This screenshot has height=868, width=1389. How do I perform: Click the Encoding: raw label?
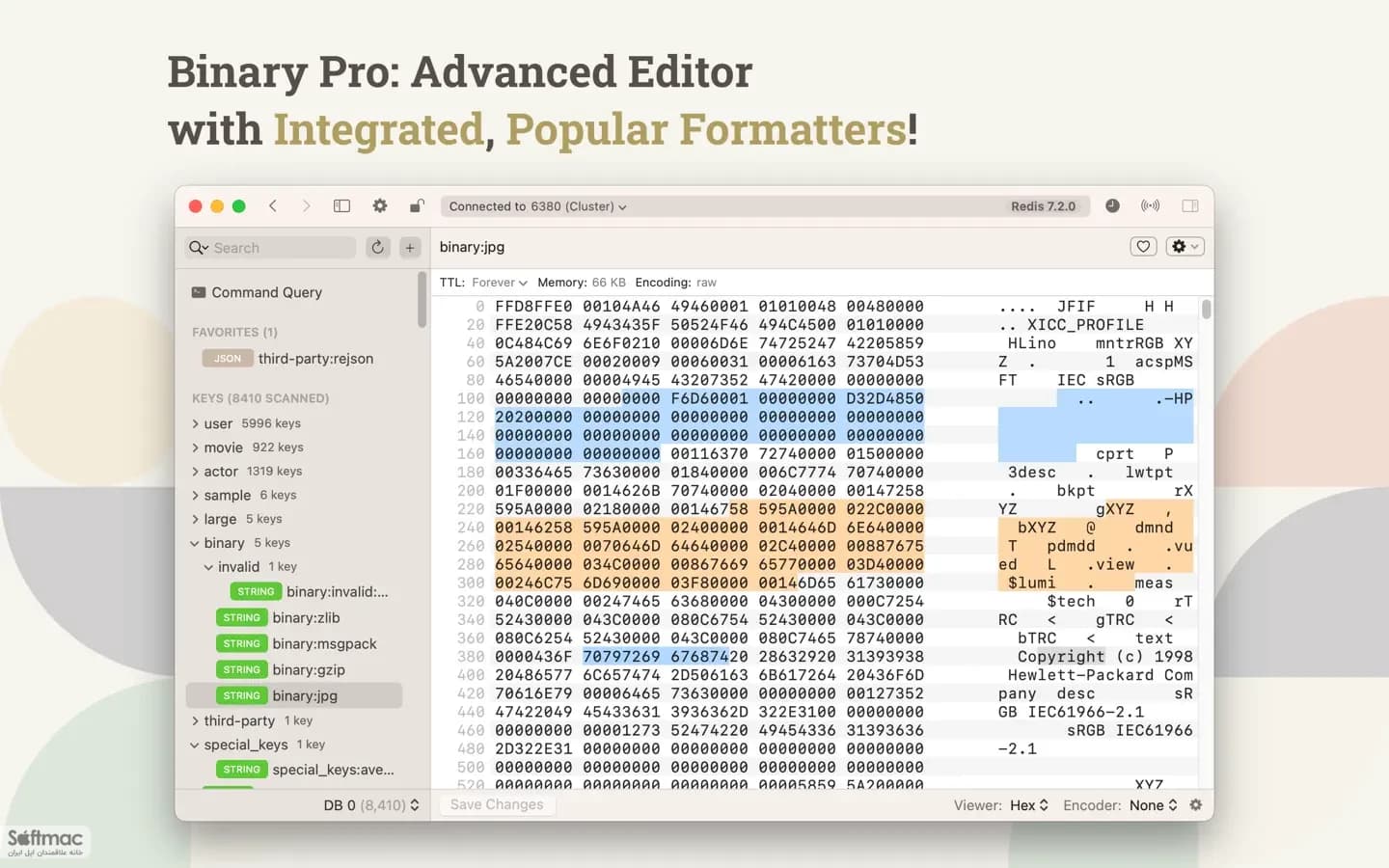pyautogui.click(x=676, y=283)
